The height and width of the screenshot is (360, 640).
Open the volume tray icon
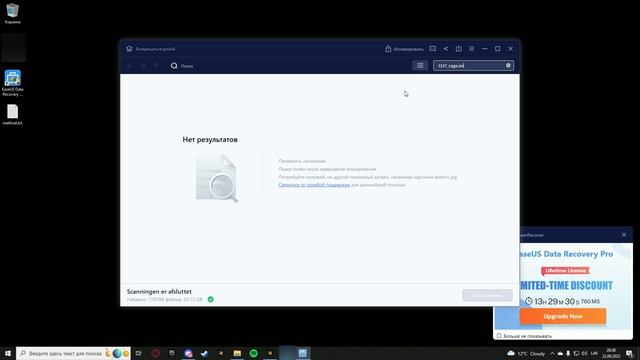584,353
